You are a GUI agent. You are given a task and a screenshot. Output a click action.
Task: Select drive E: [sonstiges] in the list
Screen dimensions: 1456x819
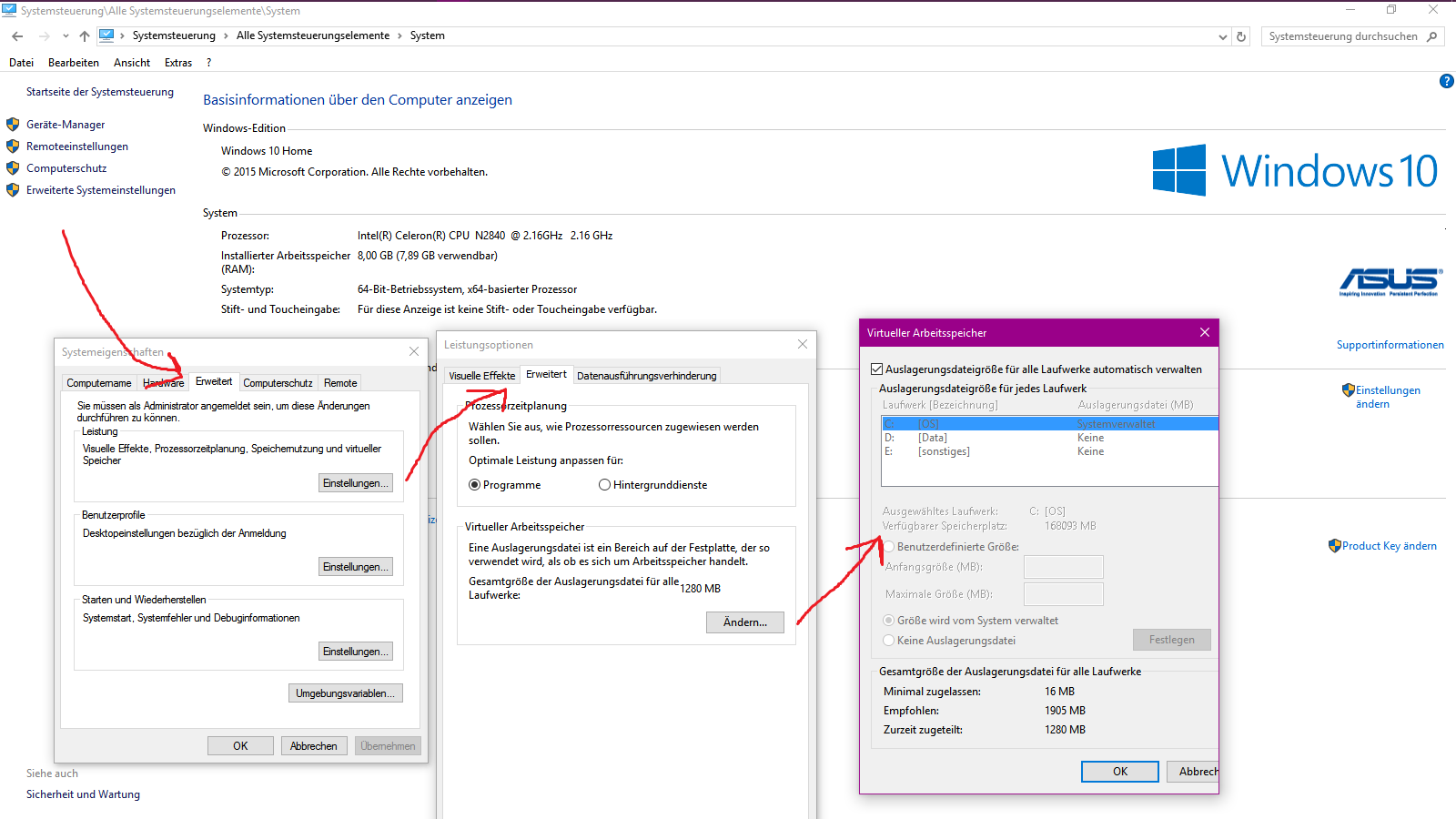coord(1049,451)
